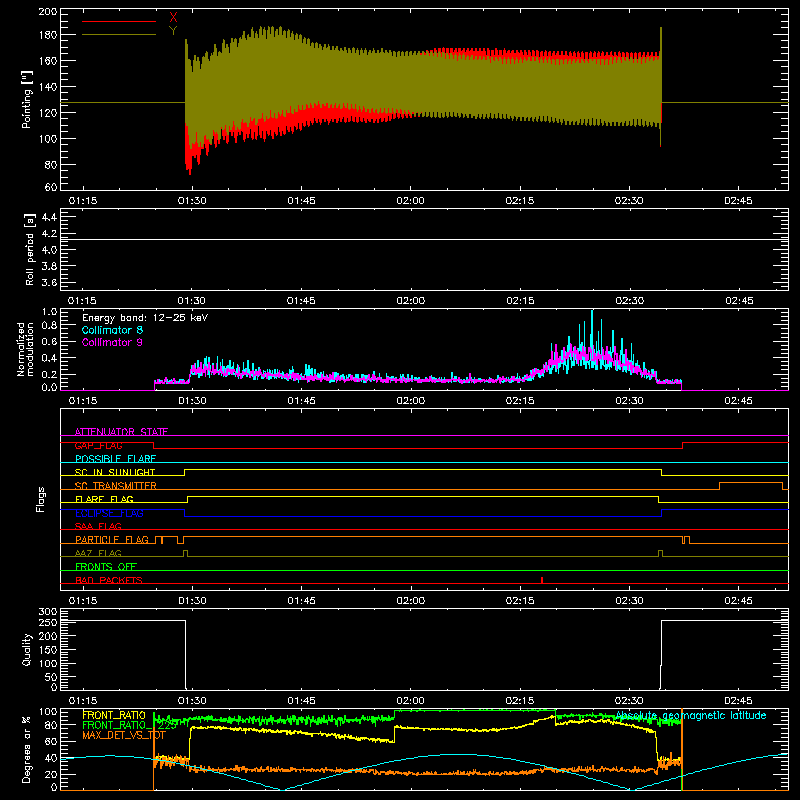
Task: Click the 'BAD_PACKETS' flag label
Action: [109, 580]
